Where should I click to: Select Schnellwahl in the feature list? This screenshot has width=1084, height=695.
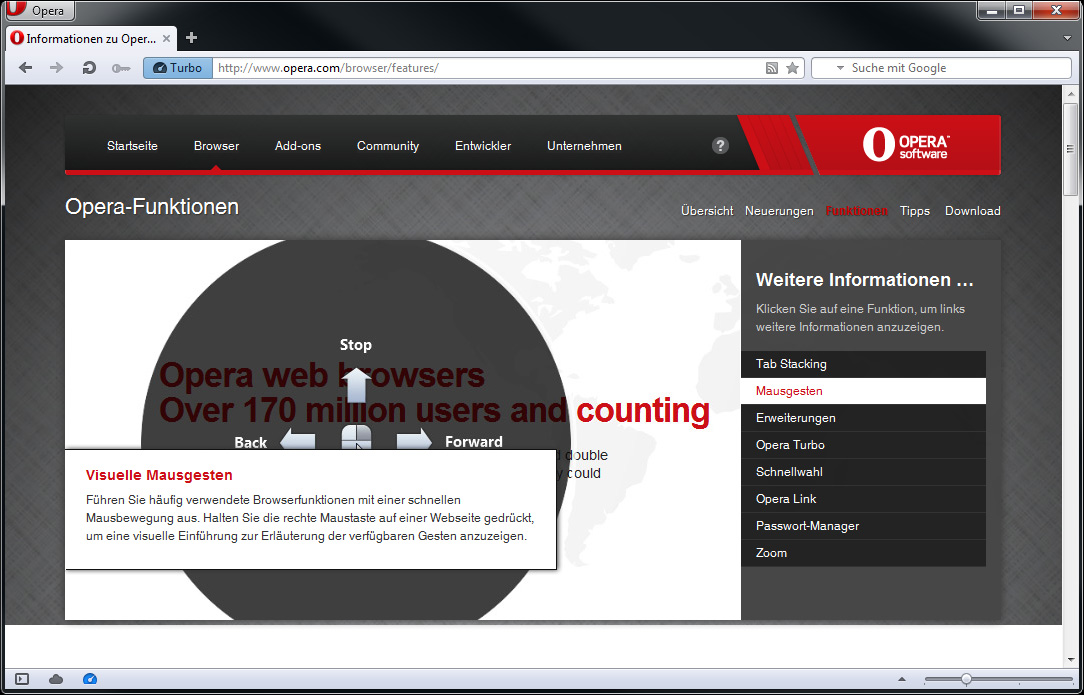(x=863, y=472)
